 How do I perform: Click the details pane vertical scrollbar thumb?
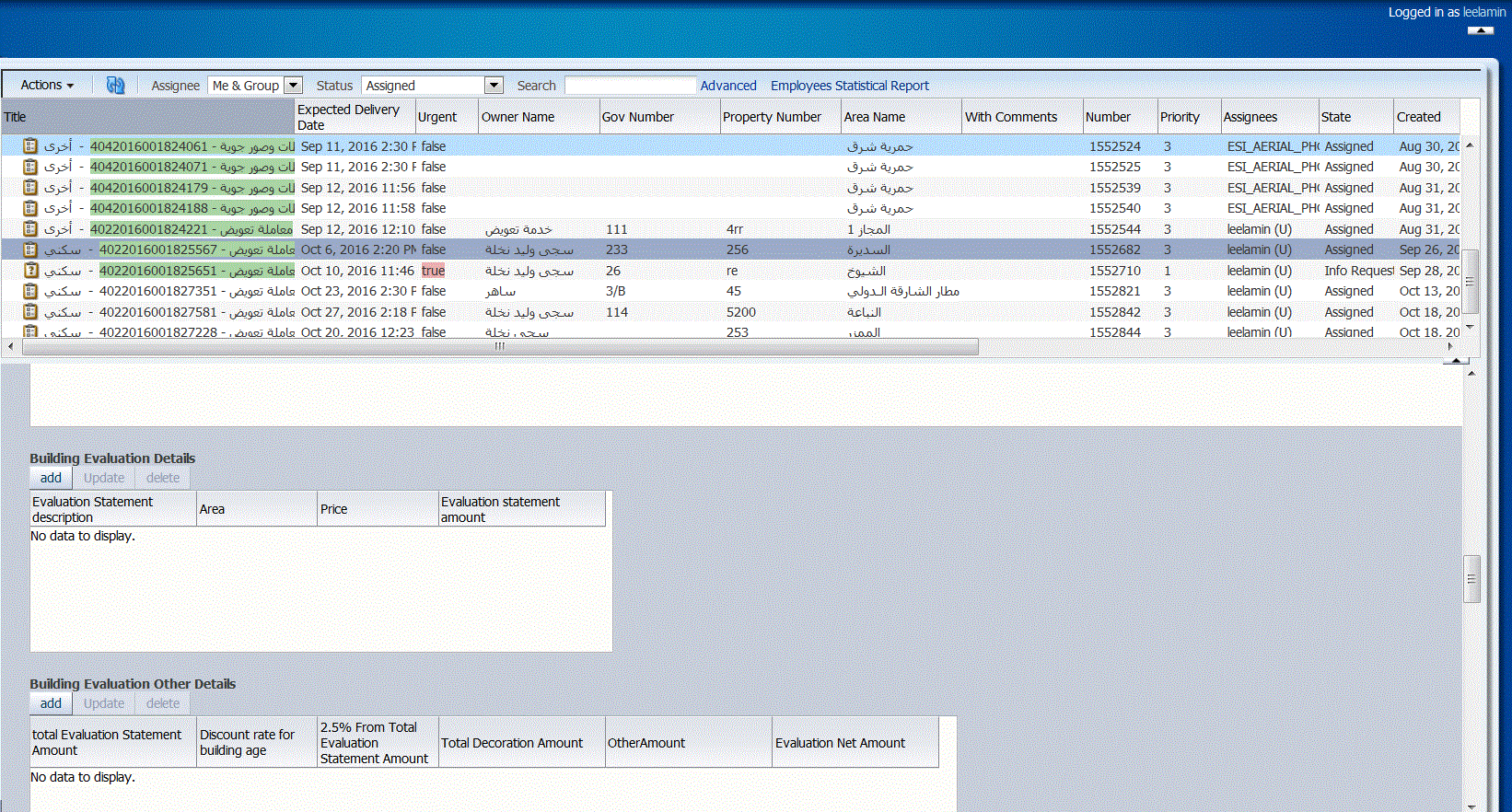(1471, 579)
